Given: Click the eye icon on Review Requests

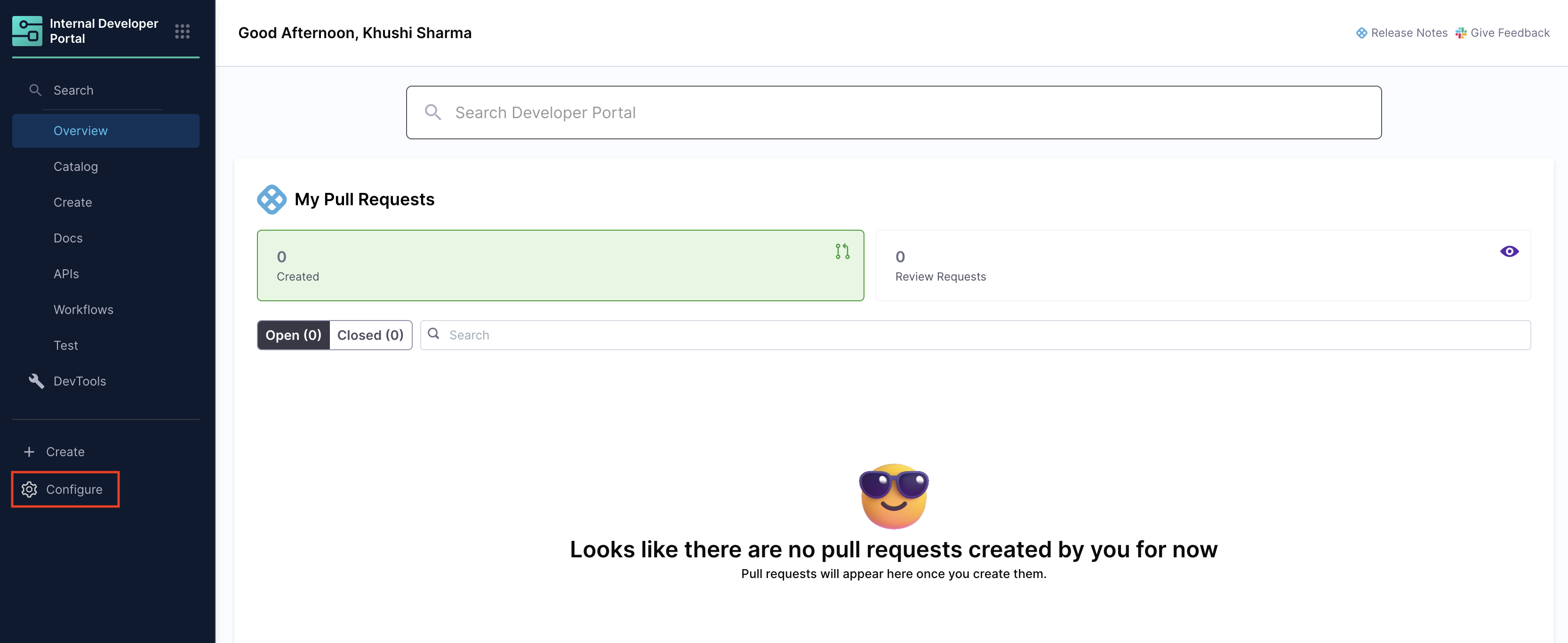Looking at the screenshot, I should coord(1509,251).
